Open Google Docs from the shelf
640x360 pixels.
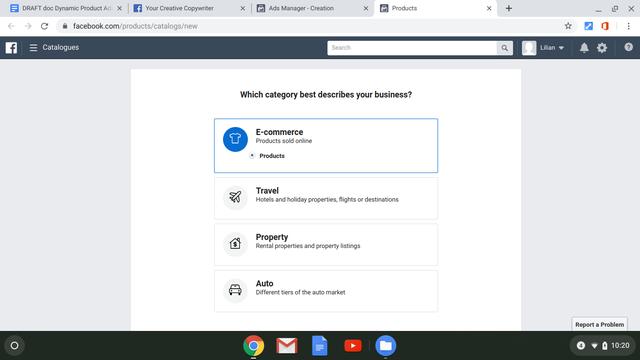click(x=320, y=346)
